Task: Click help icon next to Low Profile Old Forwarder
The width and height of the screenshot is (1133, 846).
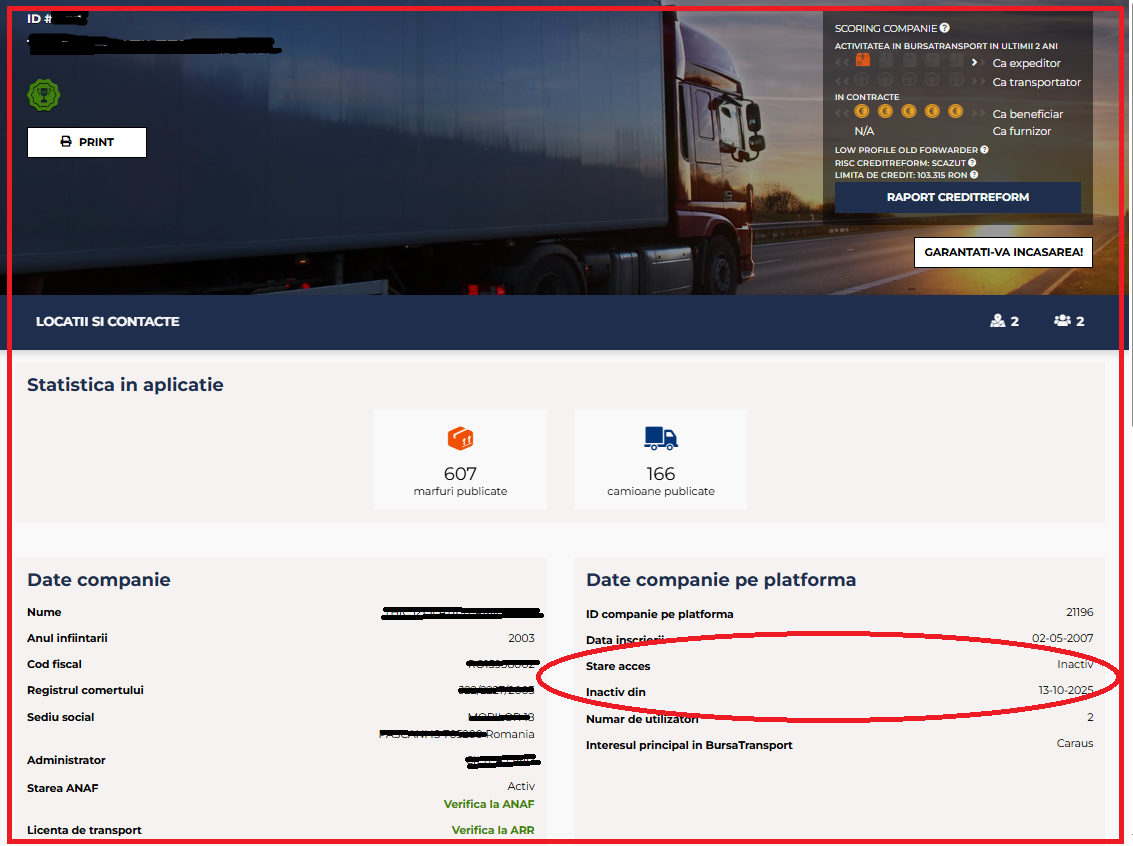Action: pos(985,150)
